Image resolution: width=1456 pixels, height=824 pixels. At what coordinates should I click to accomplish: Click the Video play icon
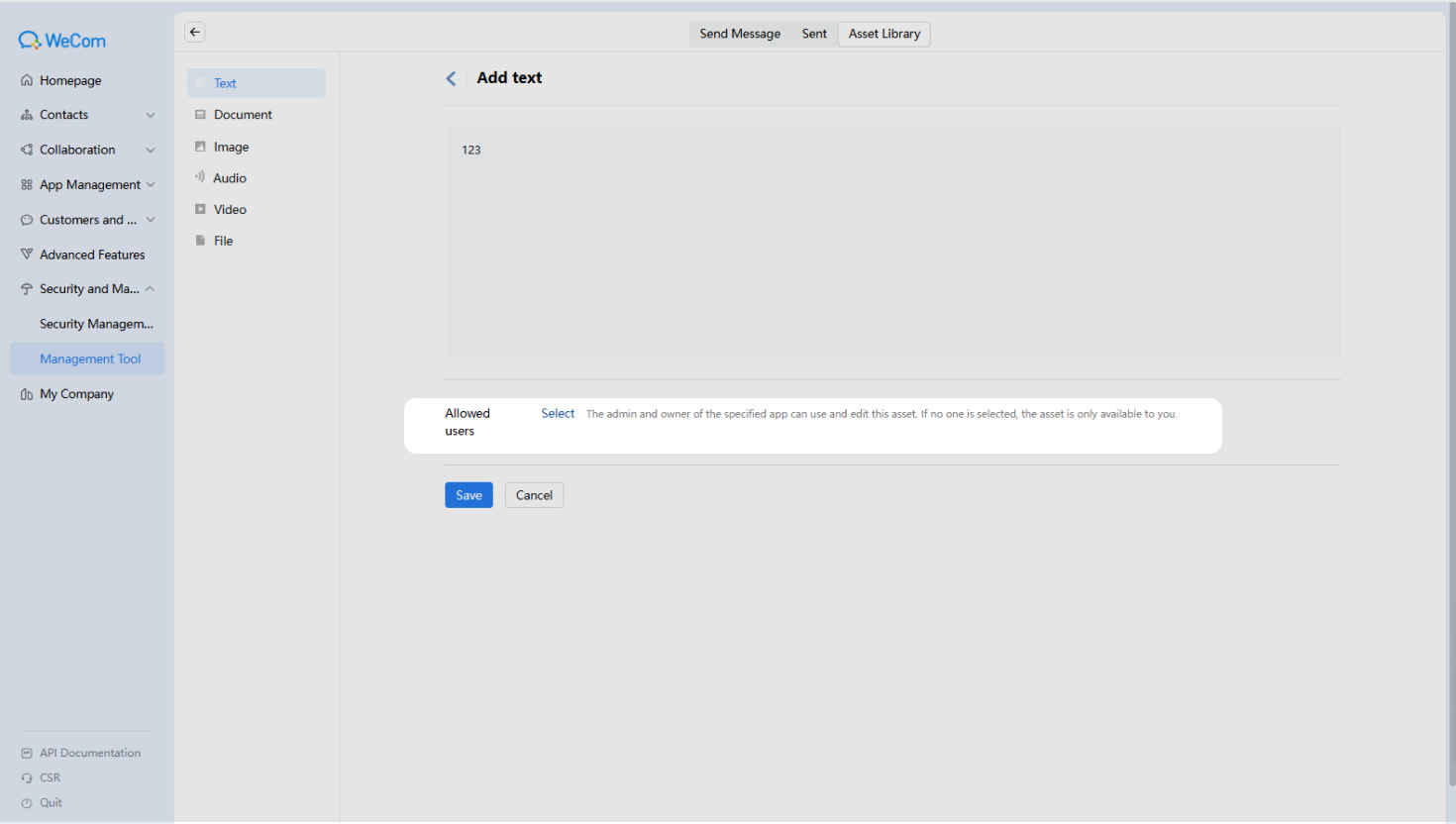[200, 209]
